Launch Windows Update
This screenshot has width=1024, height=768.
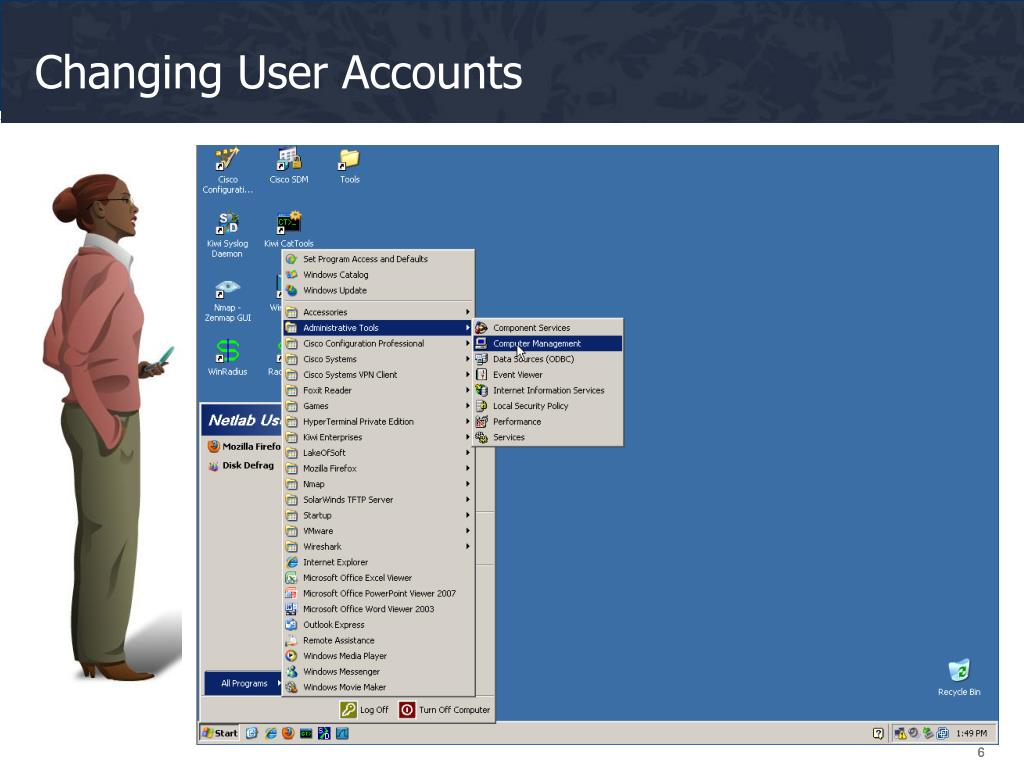click(378, 291)
